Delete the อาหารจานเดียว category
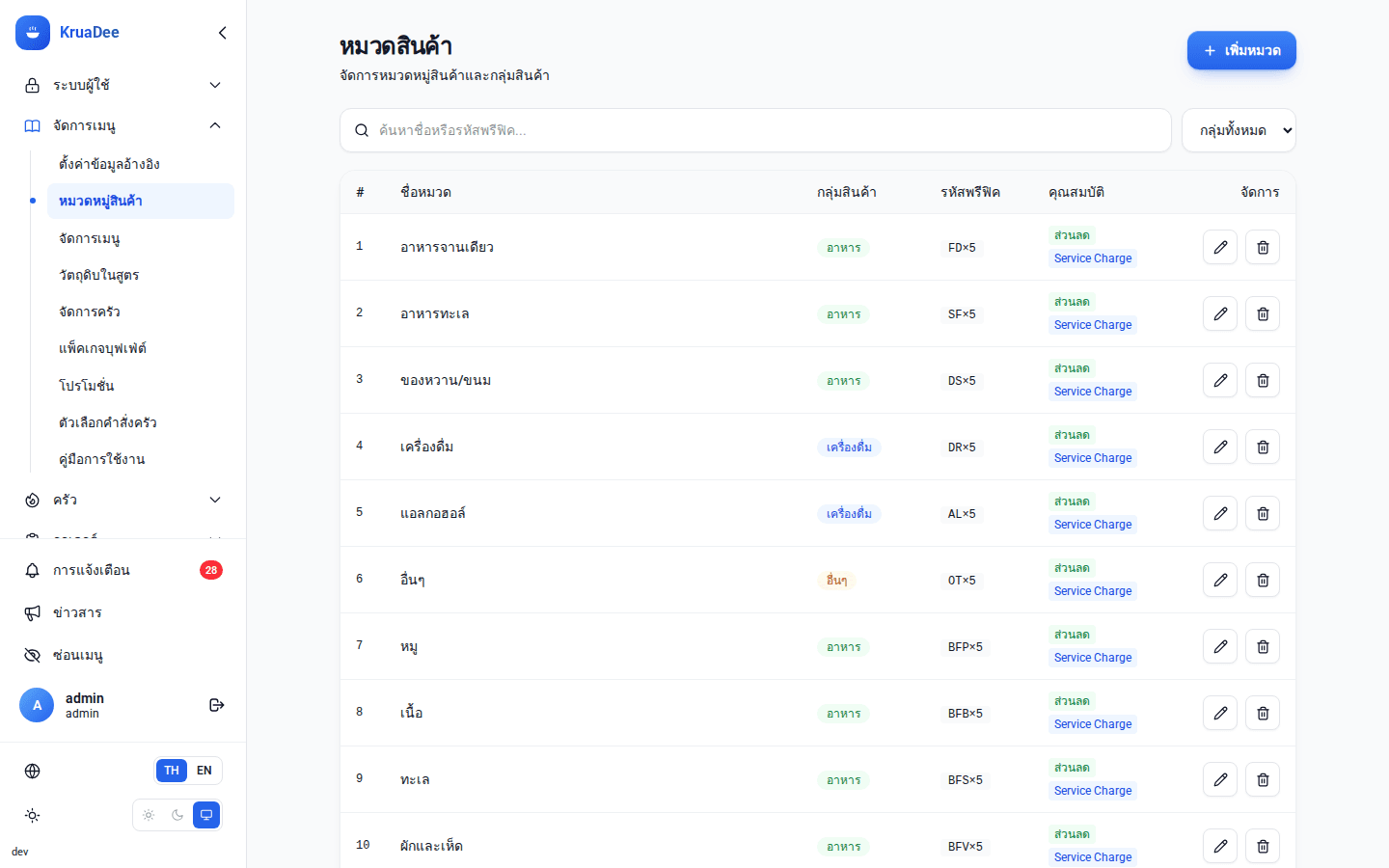Viewport: 1389px width, 868px height. pos(1263,248)
